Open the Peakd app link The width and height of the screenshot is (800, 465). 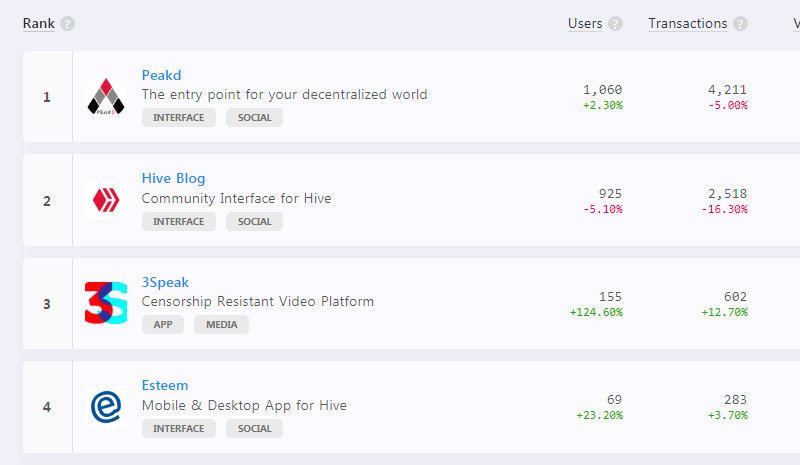pyautogui.click(x=161, y=75)
